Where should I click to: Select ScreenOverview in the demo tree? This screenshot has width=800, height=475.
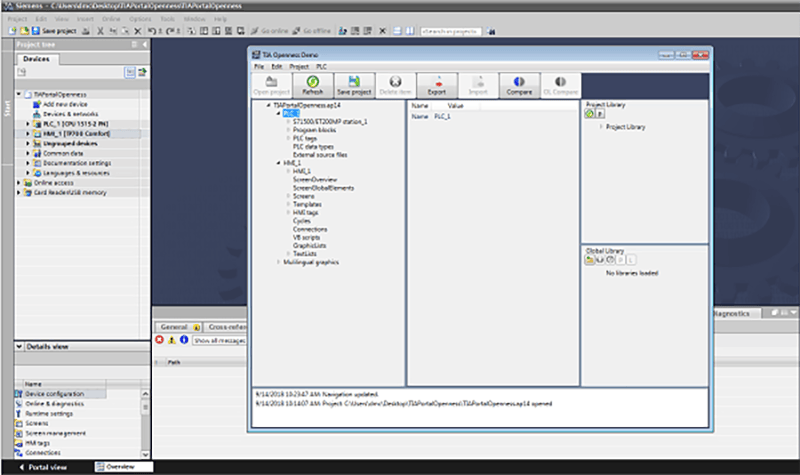315,180
